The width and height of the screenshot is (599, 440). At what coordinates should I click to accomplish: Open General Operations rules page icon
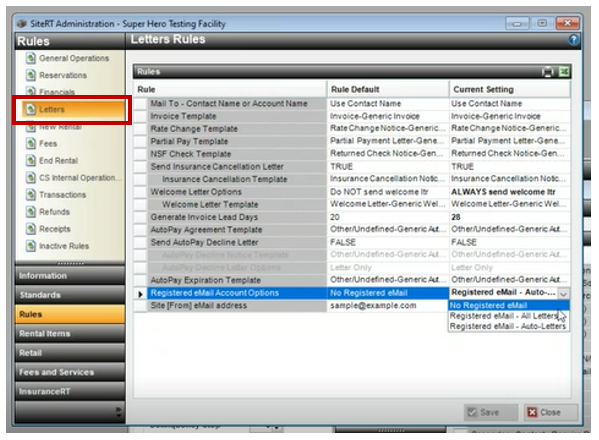click(31, 58)
